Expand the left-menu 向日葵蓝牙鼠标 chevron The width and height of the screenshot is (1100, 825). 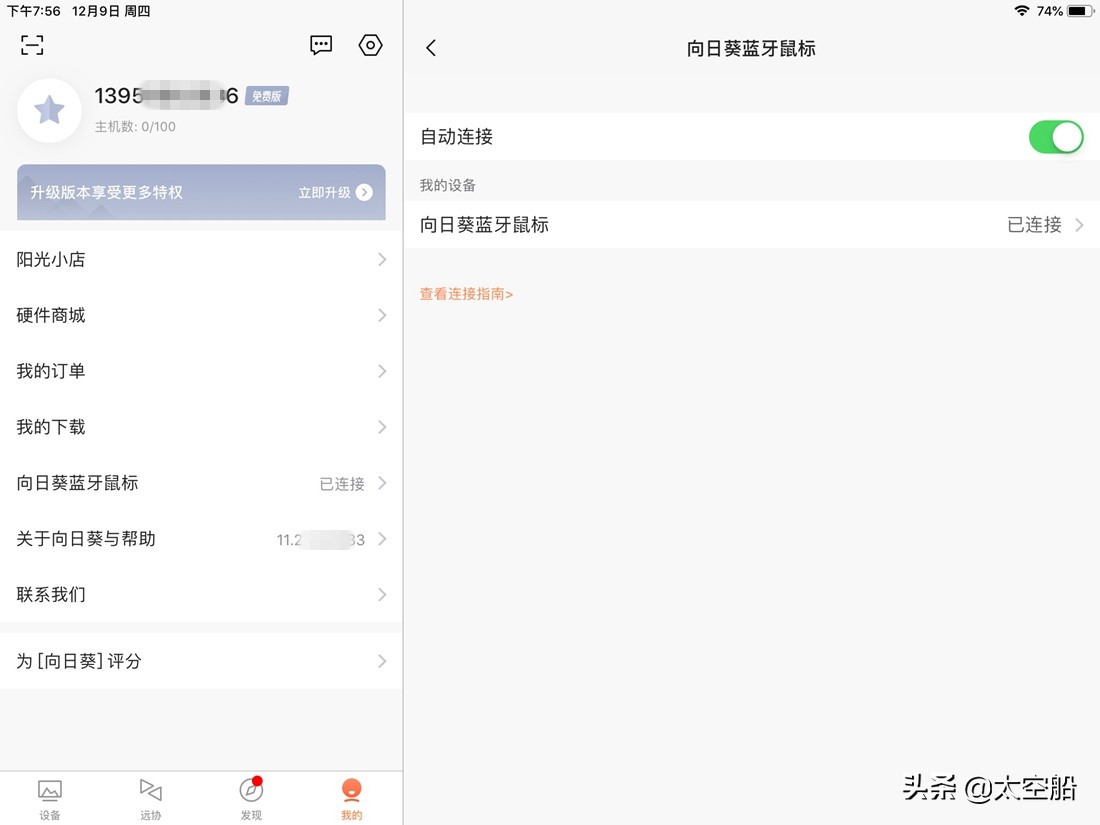[382, 483]
